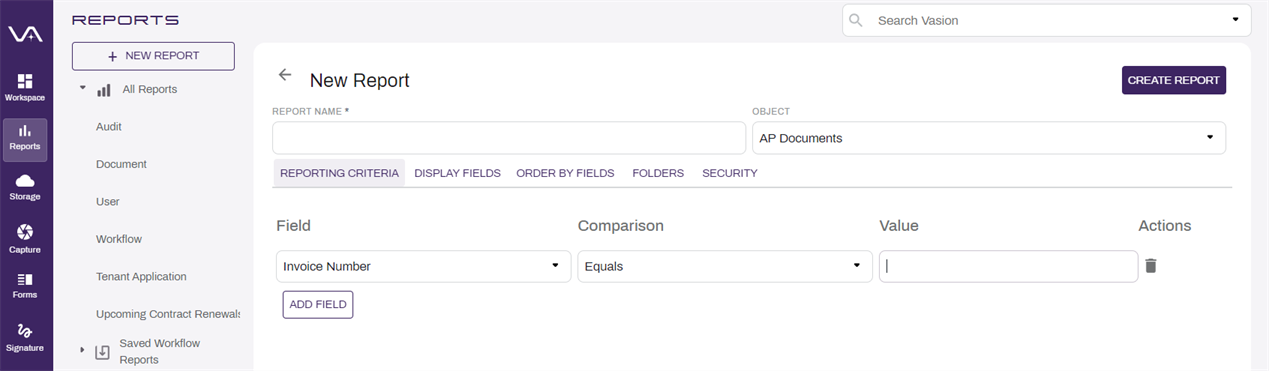Viewport: 1269px width, 371px height.
Task: Click the criteria Value input field
Action: tap(1008, 266)
